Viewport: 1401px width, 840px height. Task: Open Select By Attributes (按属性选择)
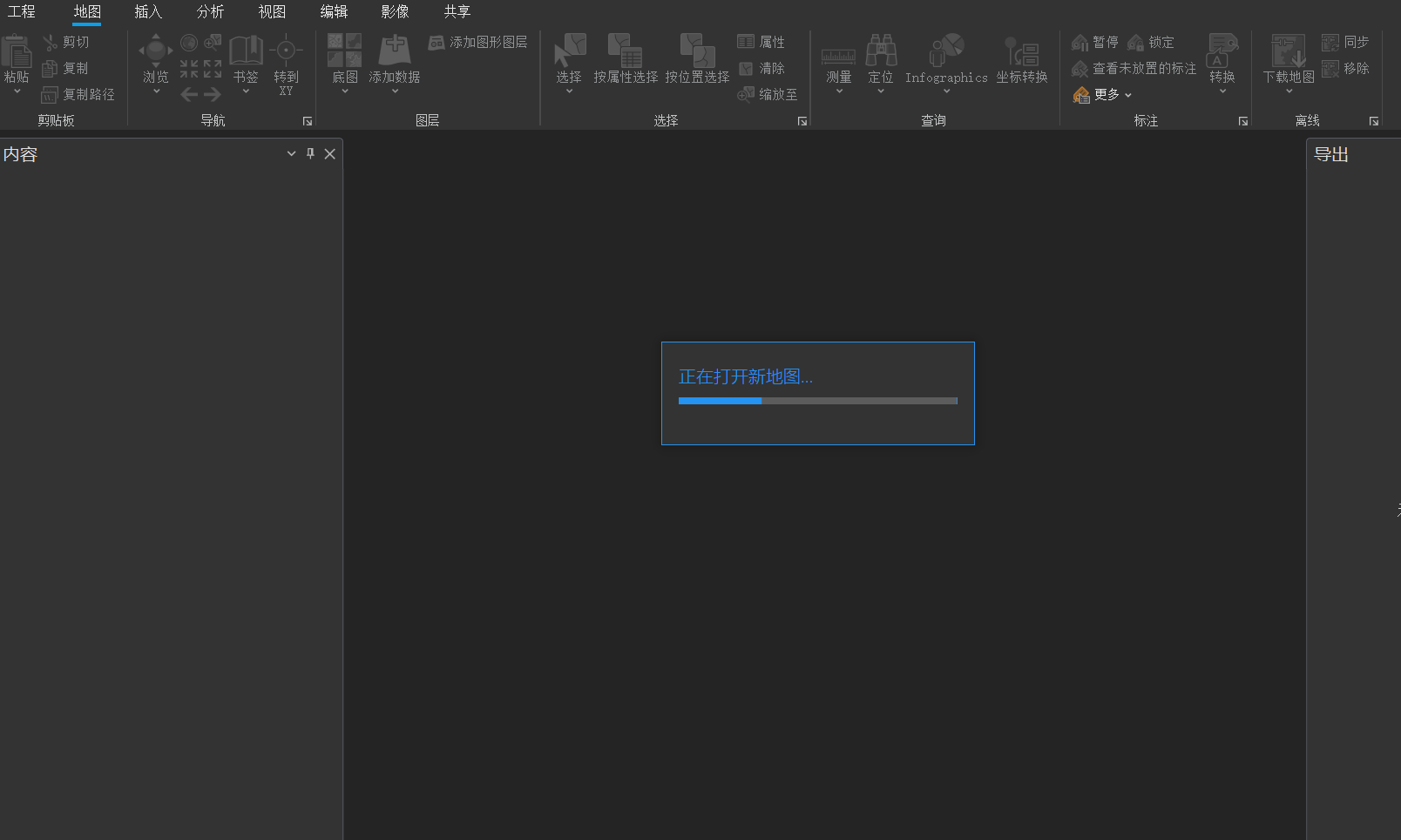click(x=626, y=59)
